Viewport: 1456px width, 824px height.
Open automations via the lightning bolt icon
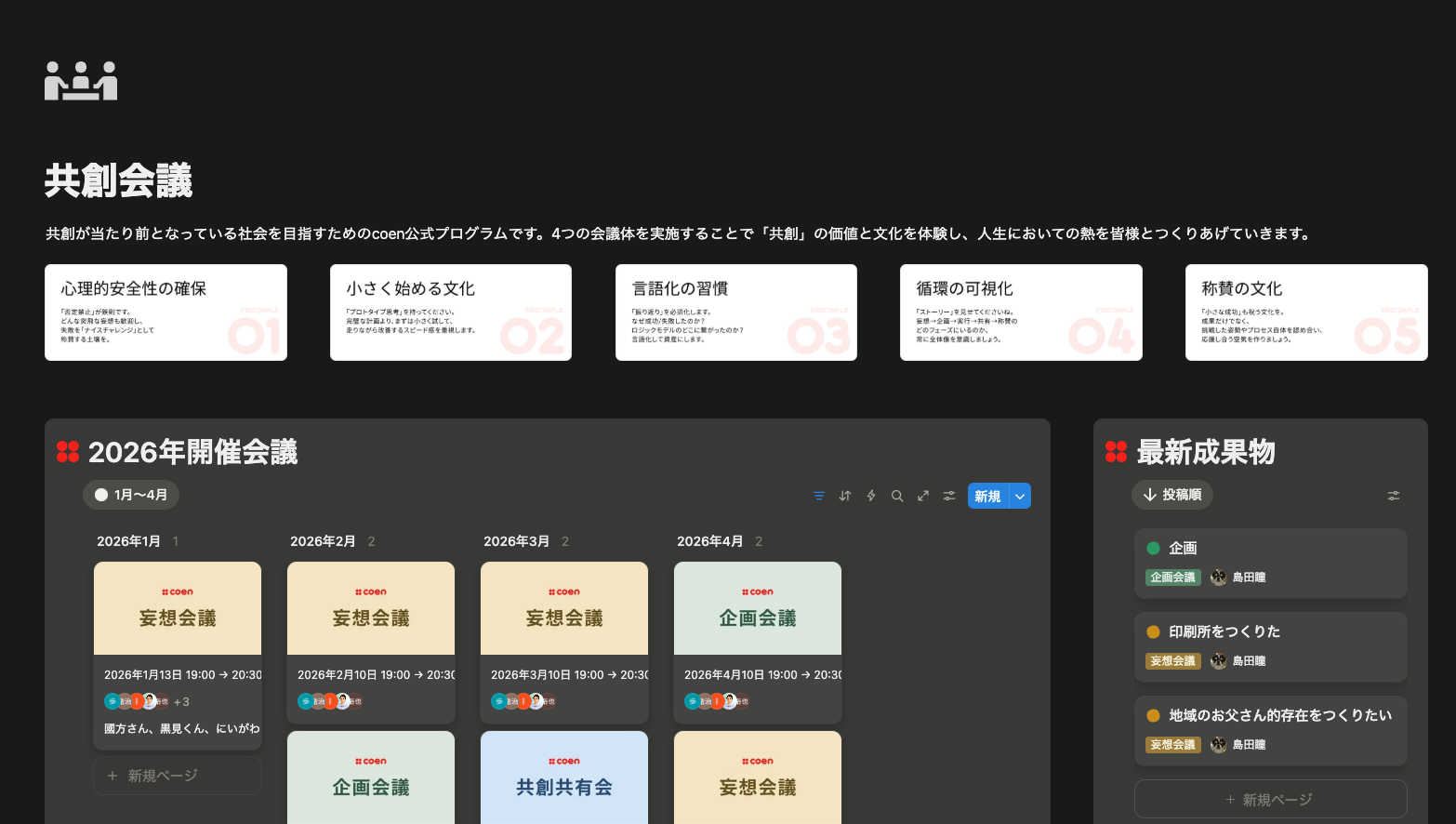click(x=871, y=496)
